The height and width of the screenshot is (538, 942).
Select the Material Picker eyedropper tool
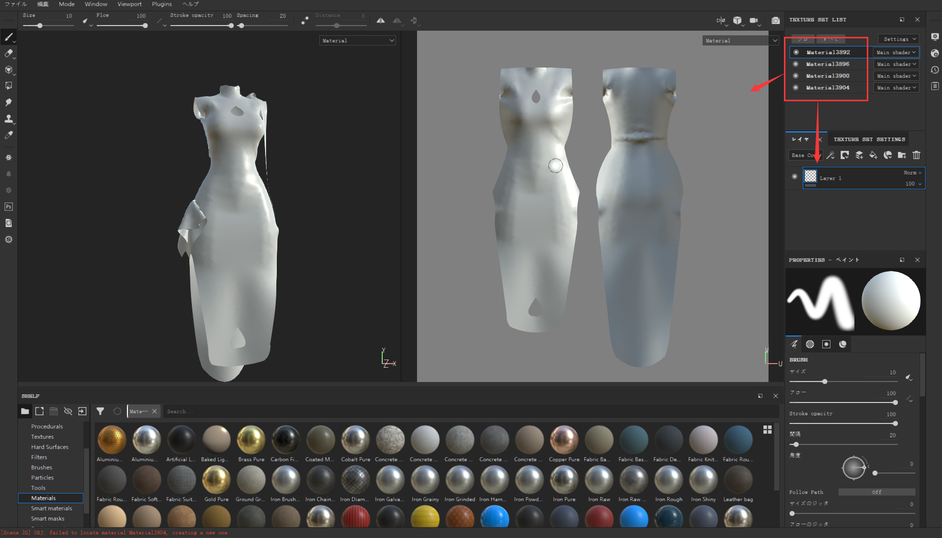[9, 135]
